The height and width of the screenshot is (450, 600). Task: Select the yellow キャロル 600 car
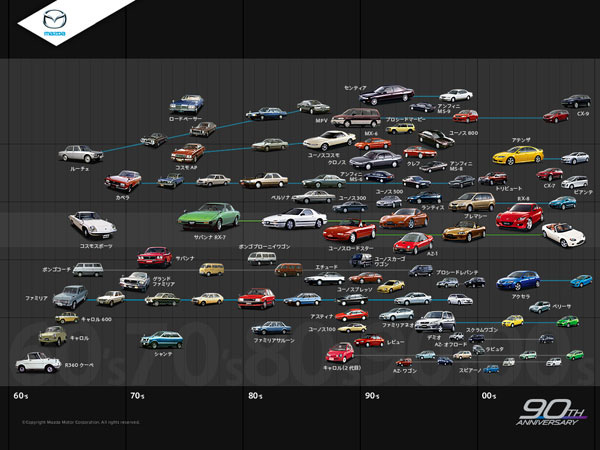click(x=67, y=318)
